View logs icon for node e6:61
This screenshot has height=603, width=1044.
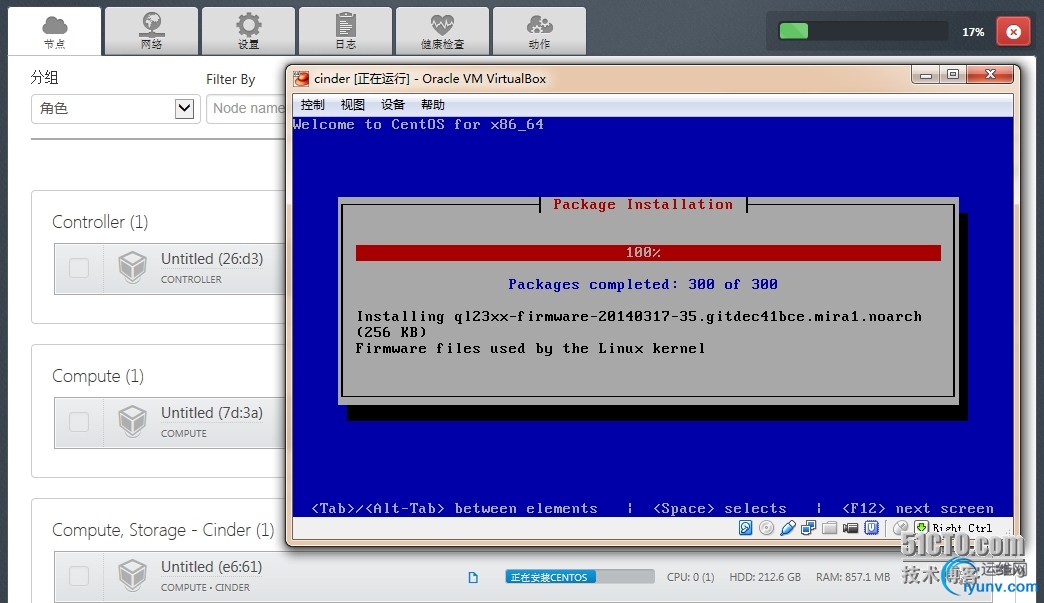click(x=473, y=577)
